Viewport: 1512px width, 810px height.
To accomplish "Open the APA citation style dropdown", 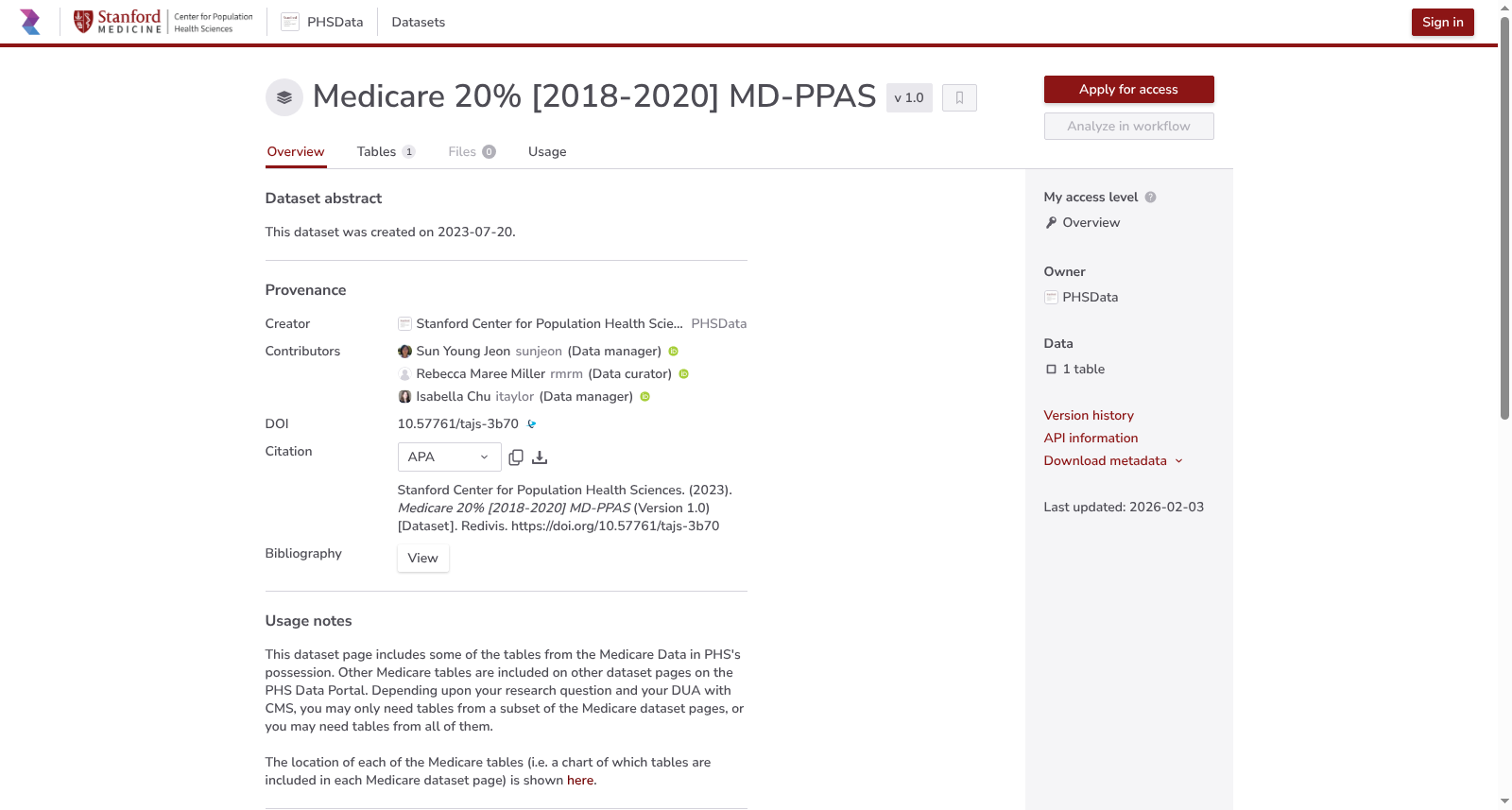I will pyautogui.click(x=449, y=457).
